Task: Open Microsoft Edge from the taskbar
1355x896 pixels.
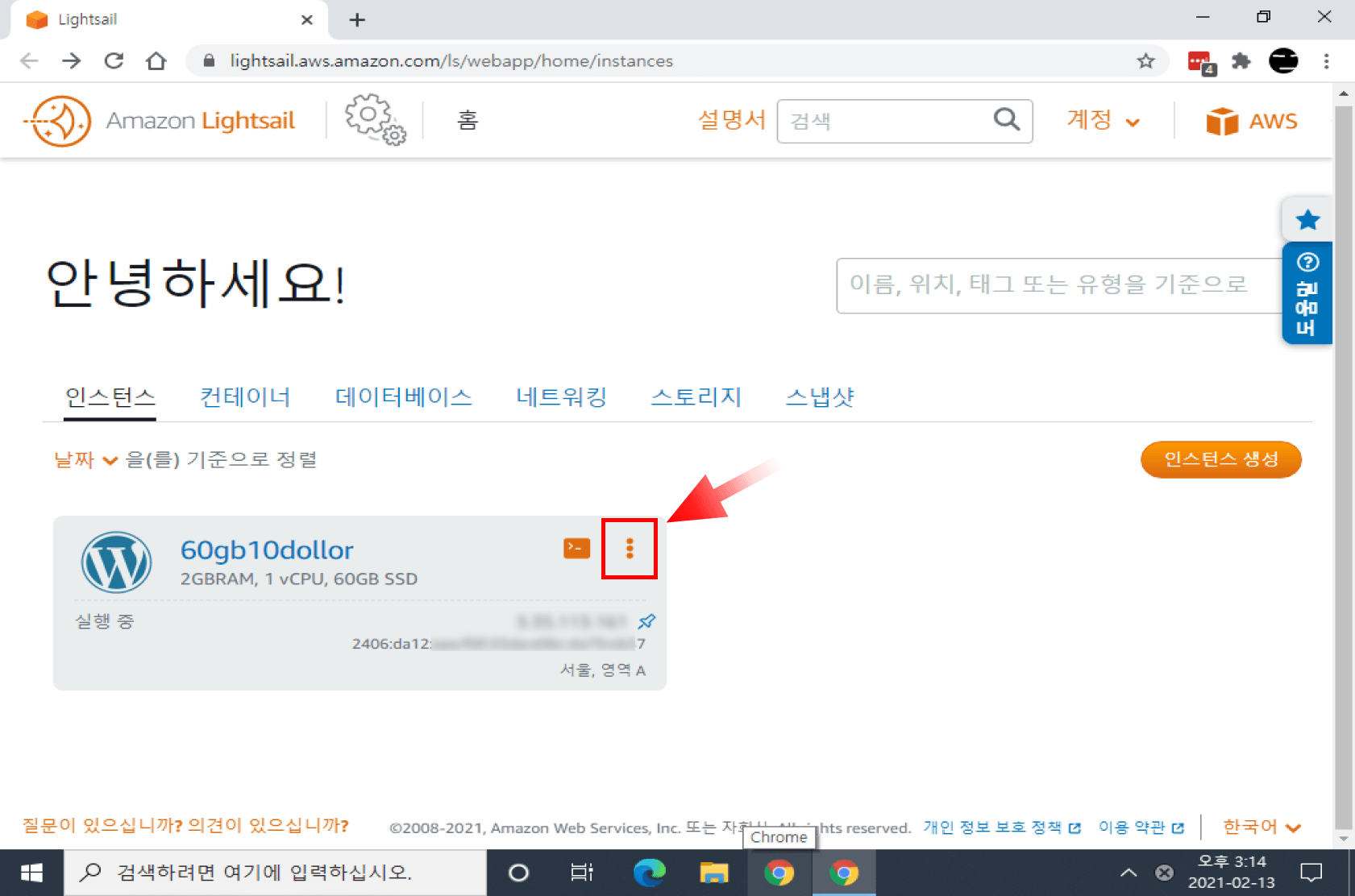Action: click(x=649, y=873)
